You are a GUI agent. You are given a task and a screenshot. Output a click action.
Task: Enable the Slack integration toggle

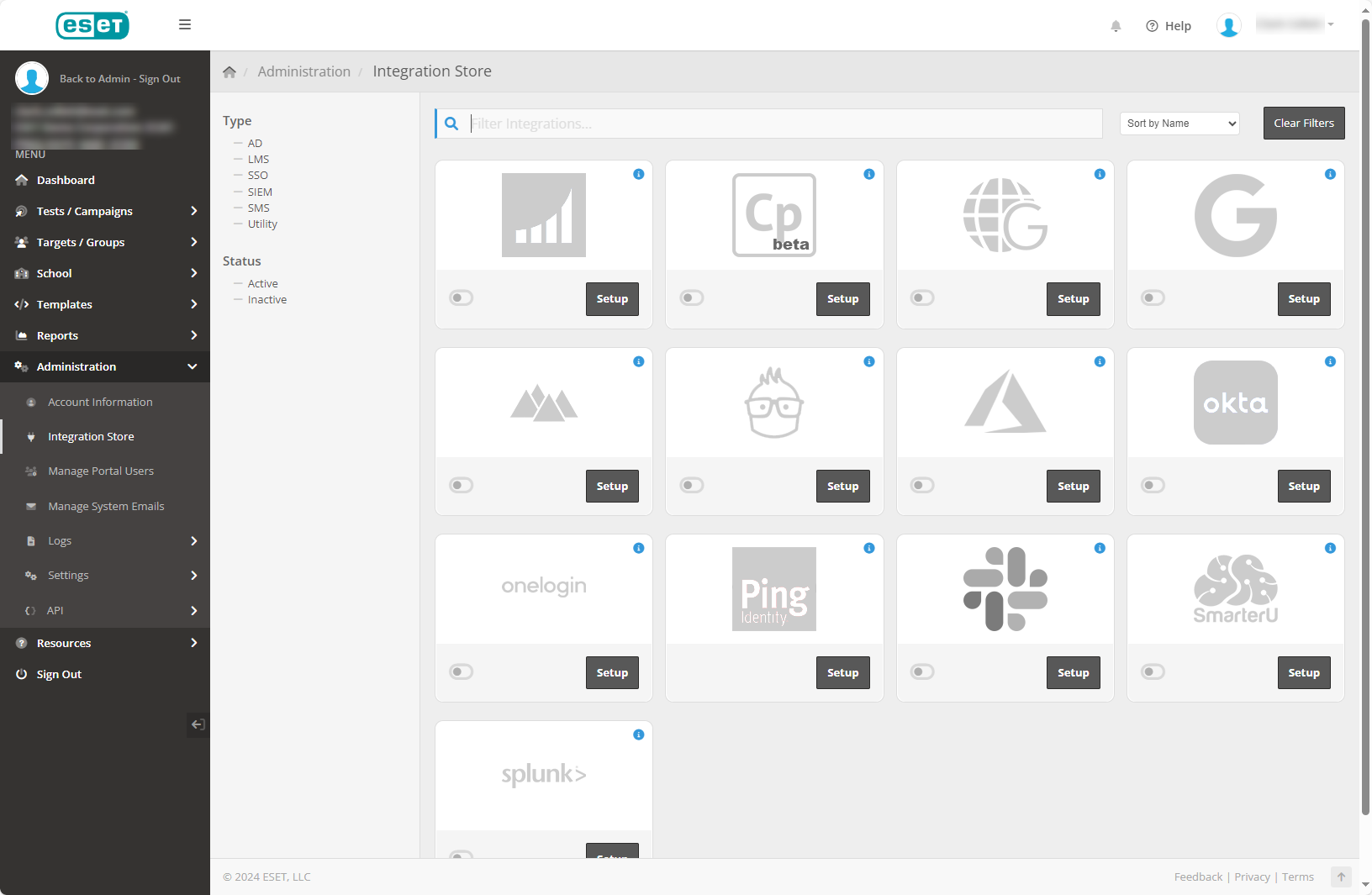point(922,671)
